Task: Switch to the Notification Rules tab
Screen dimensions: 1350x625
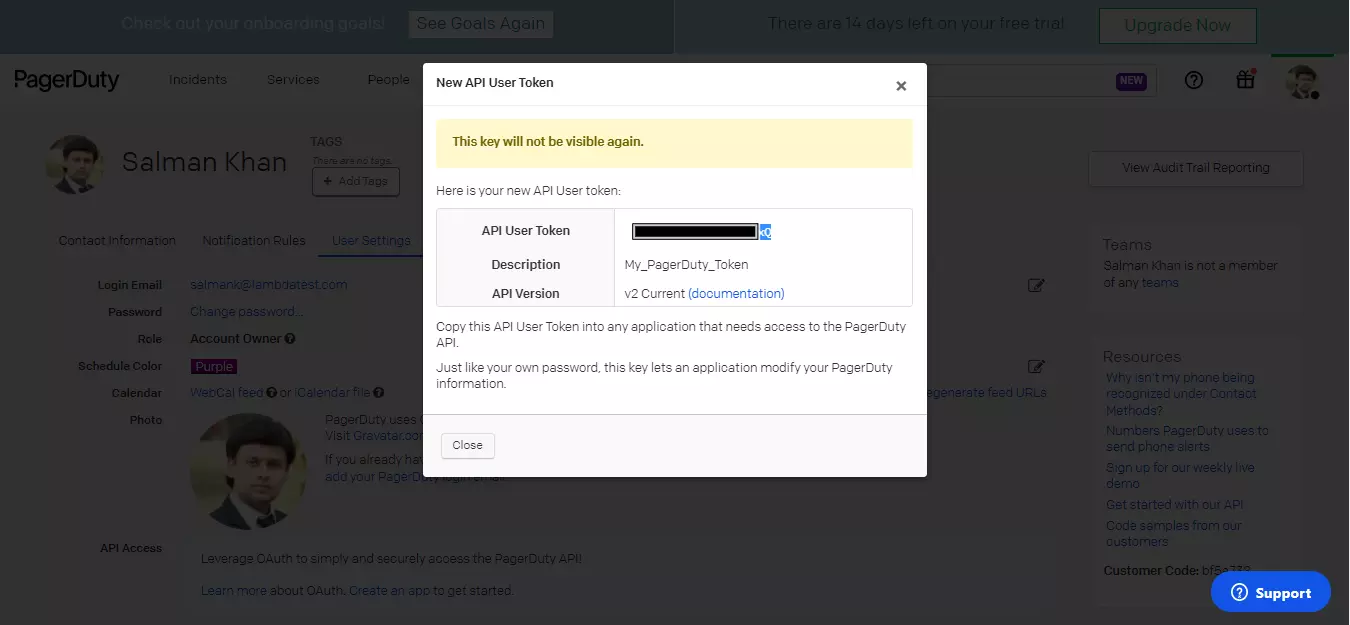Action: [254, 240]
